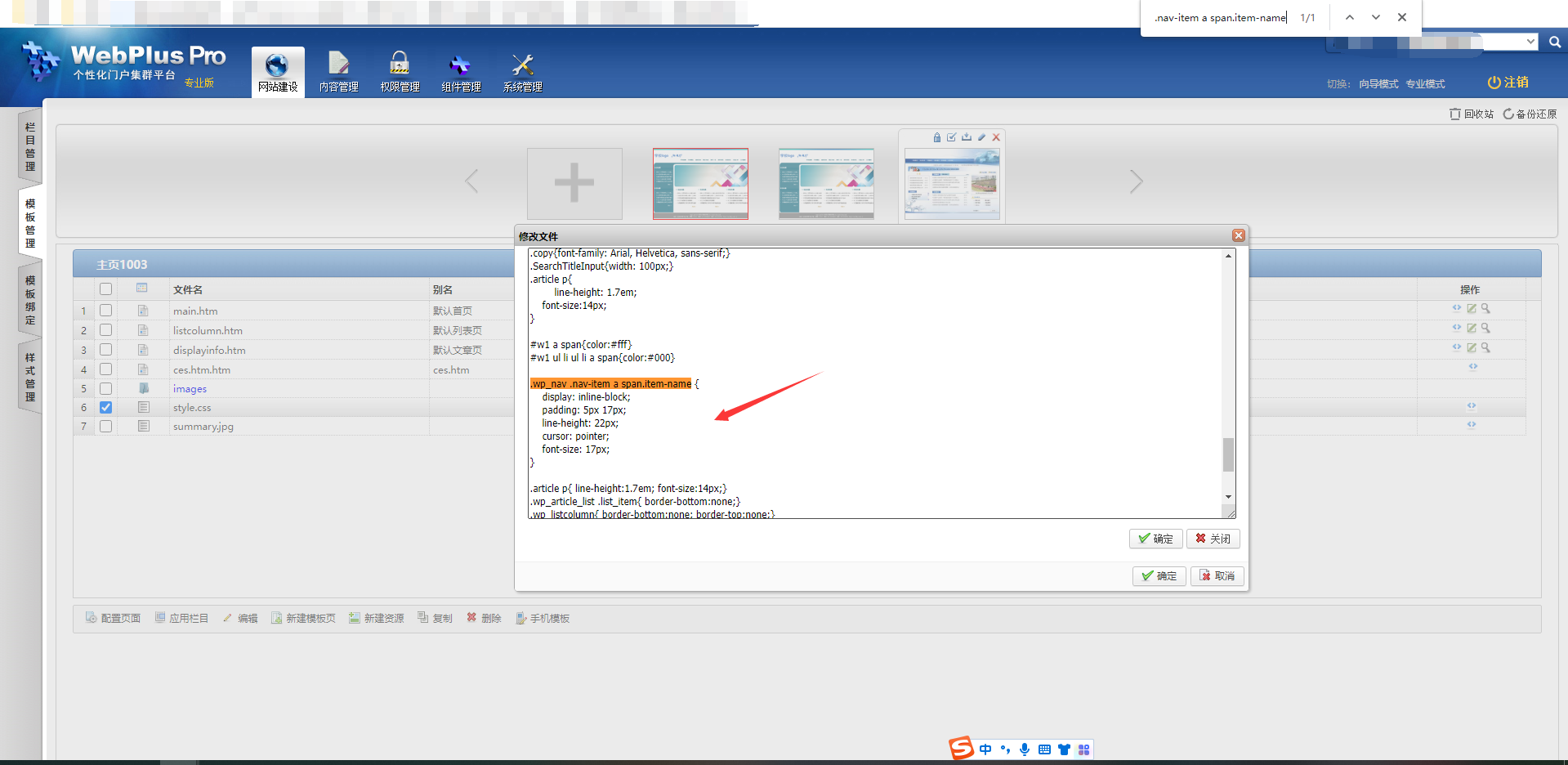Click the lock icon above the selected template
The image size is (1568, 765).
[x=937, y=137]
